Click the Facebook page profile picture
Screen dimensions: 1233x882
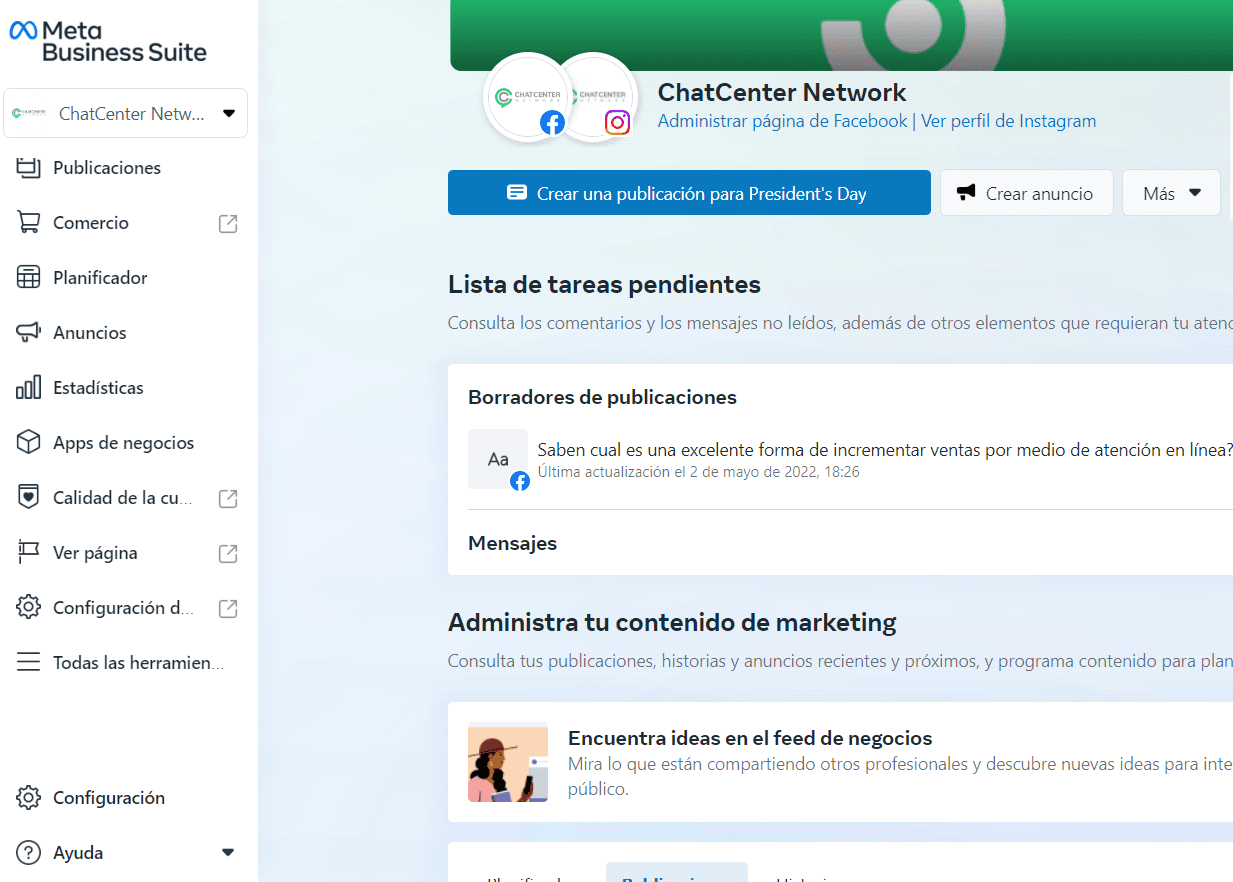(526, 97)
